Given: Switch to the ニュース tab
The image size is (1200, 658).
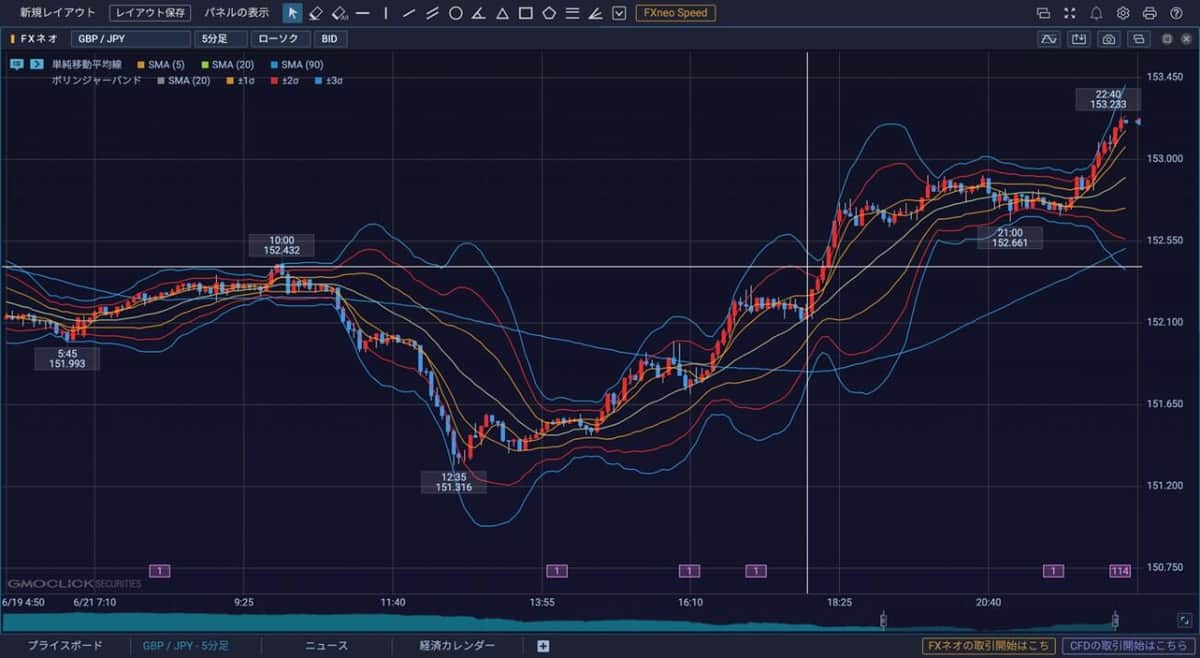Looking at the screenshot, I should click(326, 646).
